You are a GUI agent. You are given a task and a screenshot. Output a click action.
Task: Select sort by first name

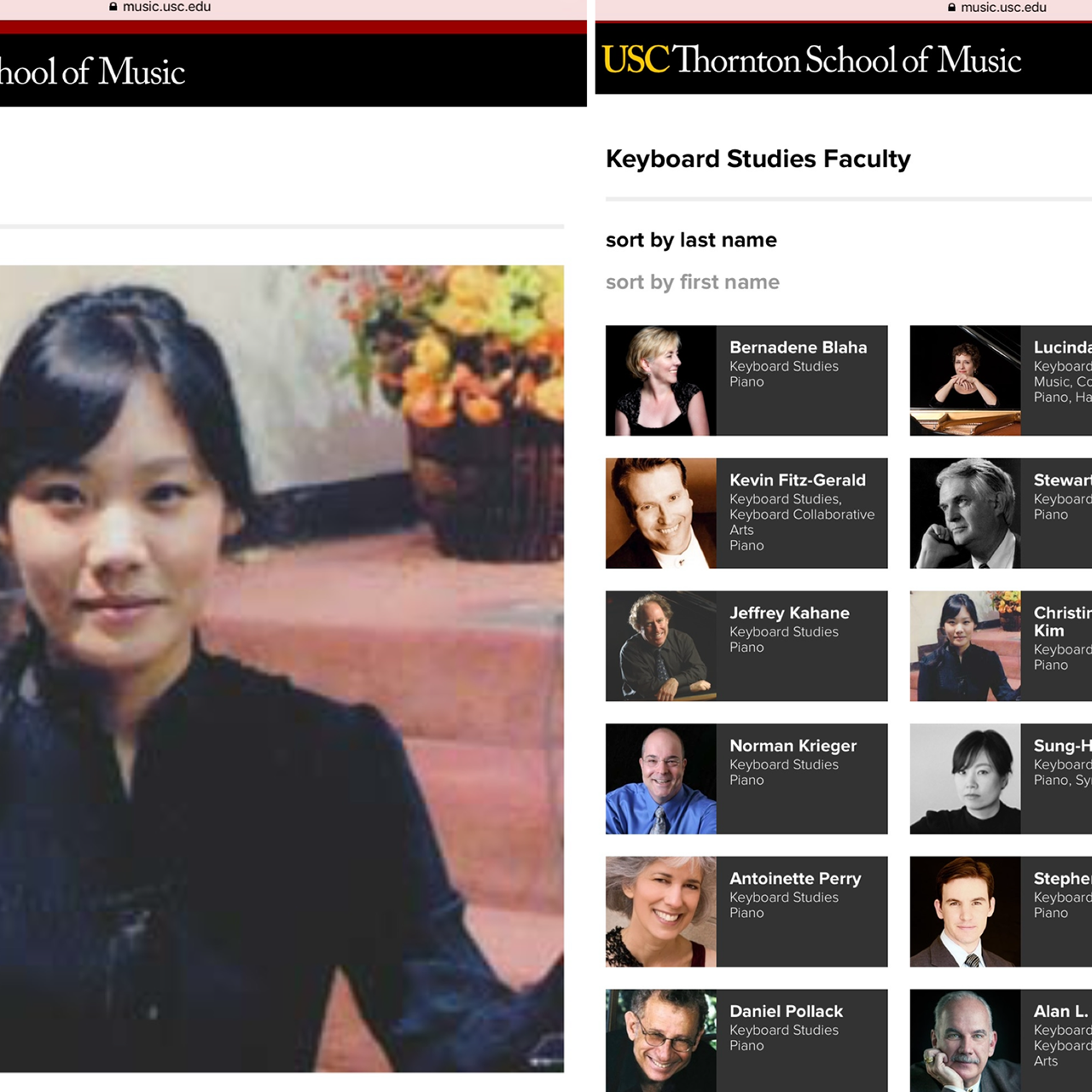click(693, 282)
